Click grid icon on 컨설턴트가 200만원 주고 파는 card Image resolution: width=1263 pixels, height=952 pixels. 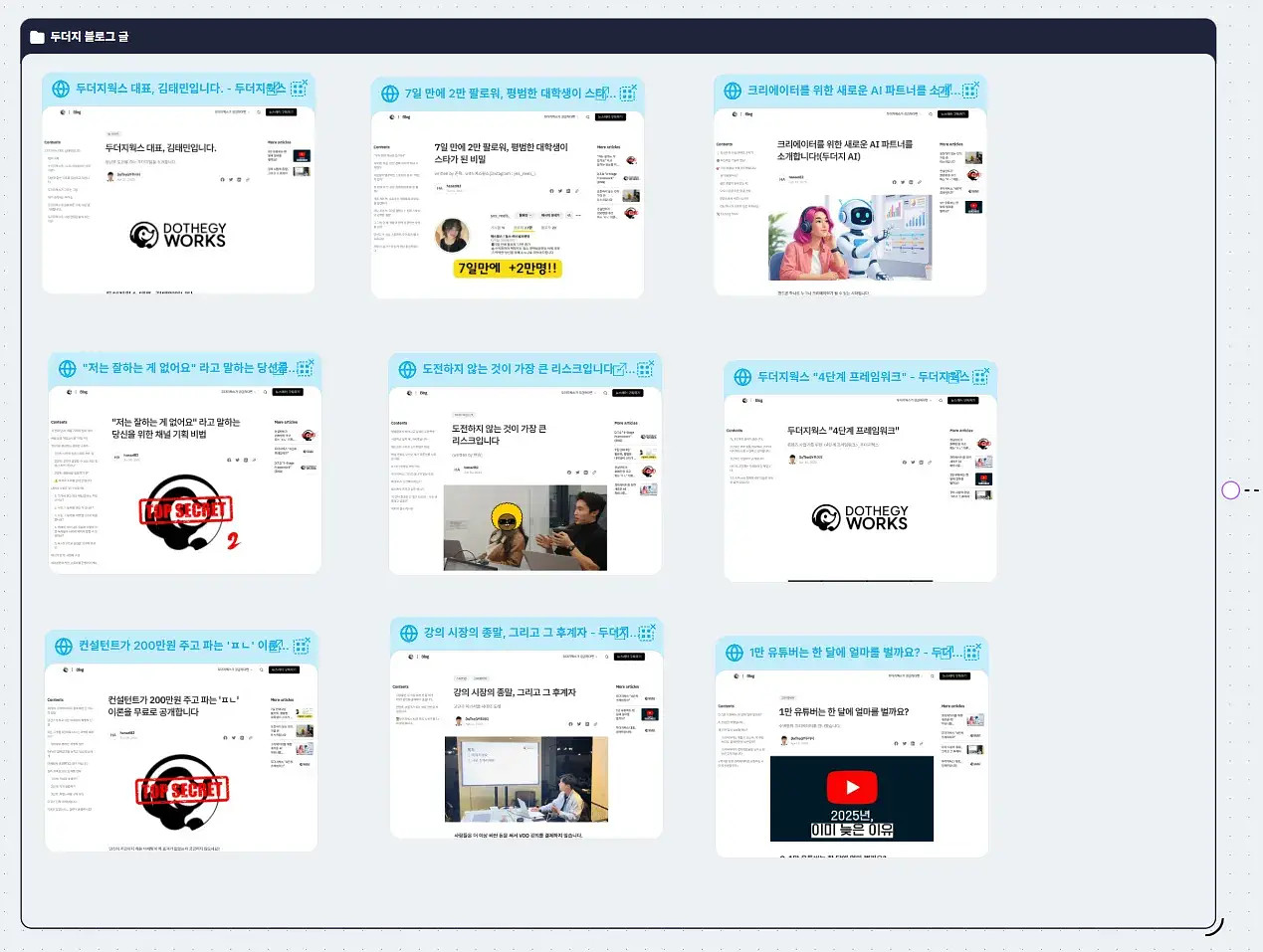tap(302, 646)
